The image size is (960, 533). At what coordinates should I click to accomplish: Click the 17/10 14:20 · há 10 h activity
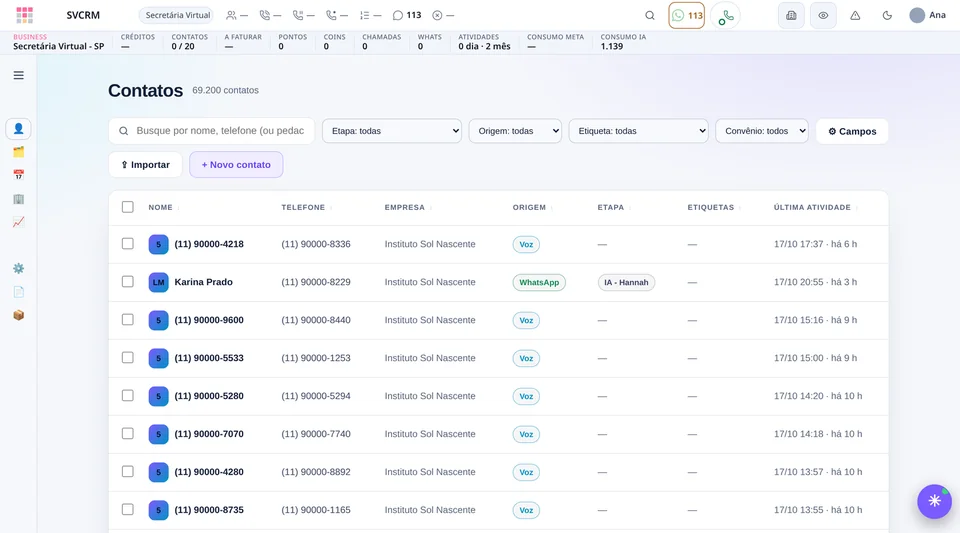coord(818,396)
